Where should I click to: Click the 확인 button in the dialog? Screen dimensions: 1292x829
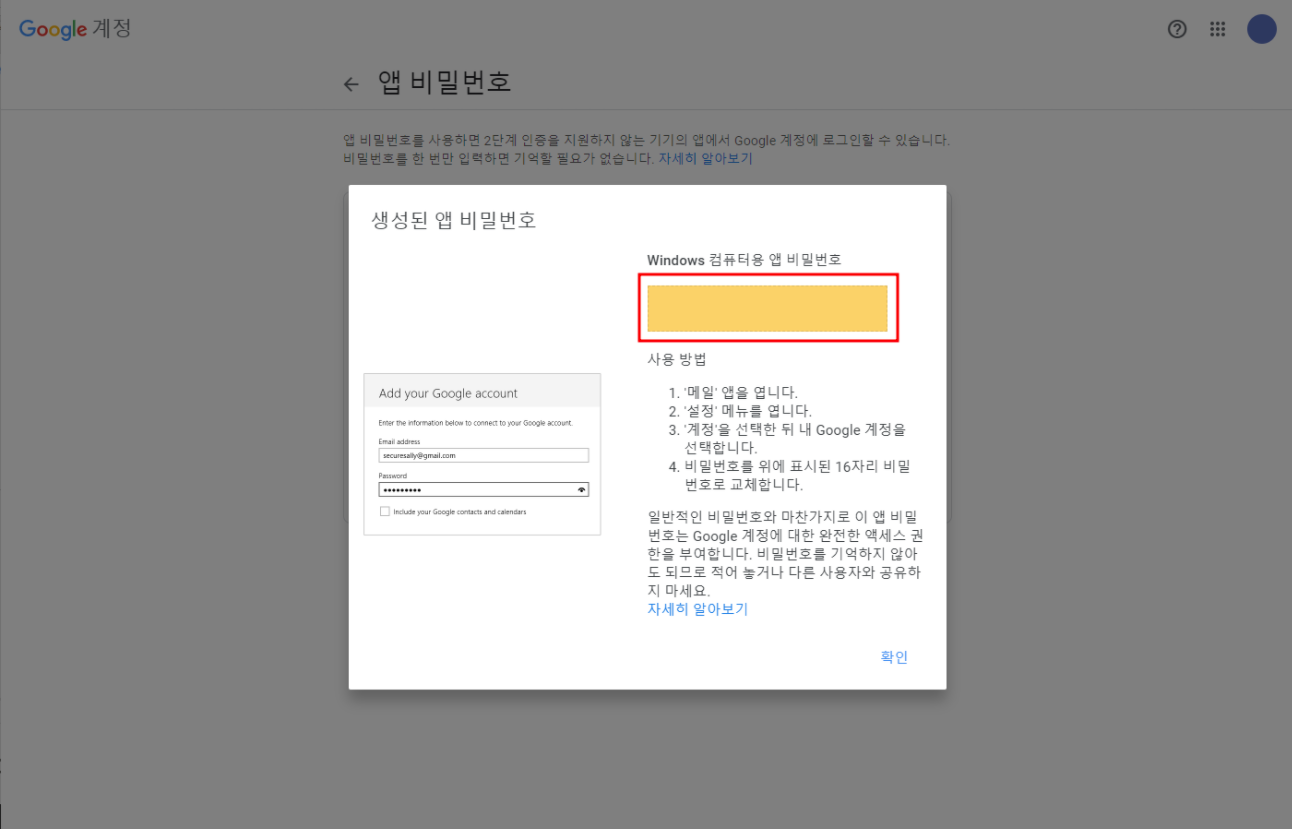(894, 657)
